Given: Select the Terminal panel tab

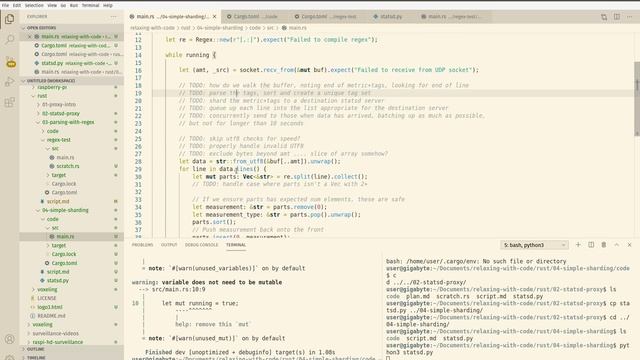Looking at the screenshot, I should coord(236,245).
